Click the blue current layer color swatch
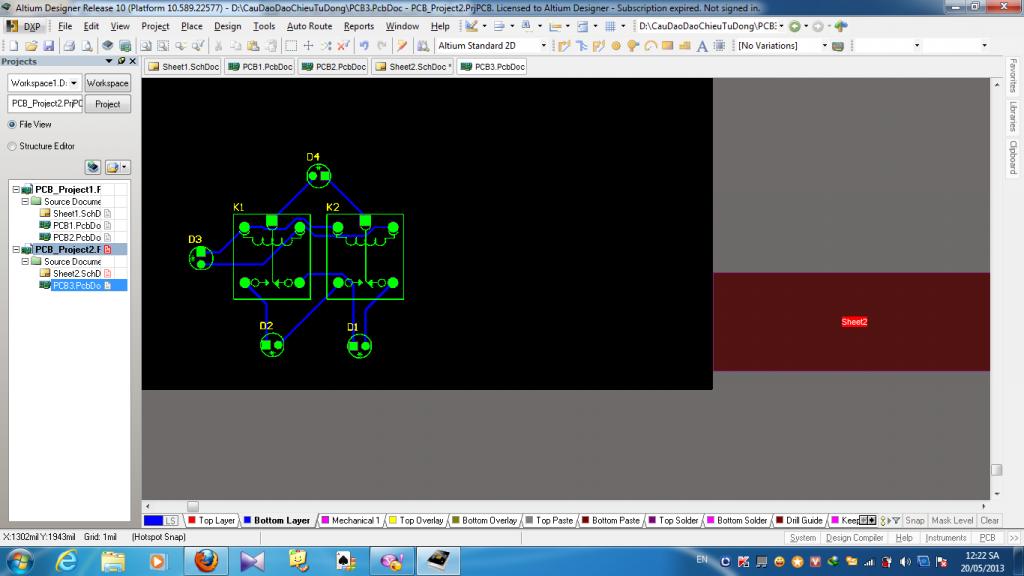Screen dimensions: 1024x576 click(x=153, y=521)
